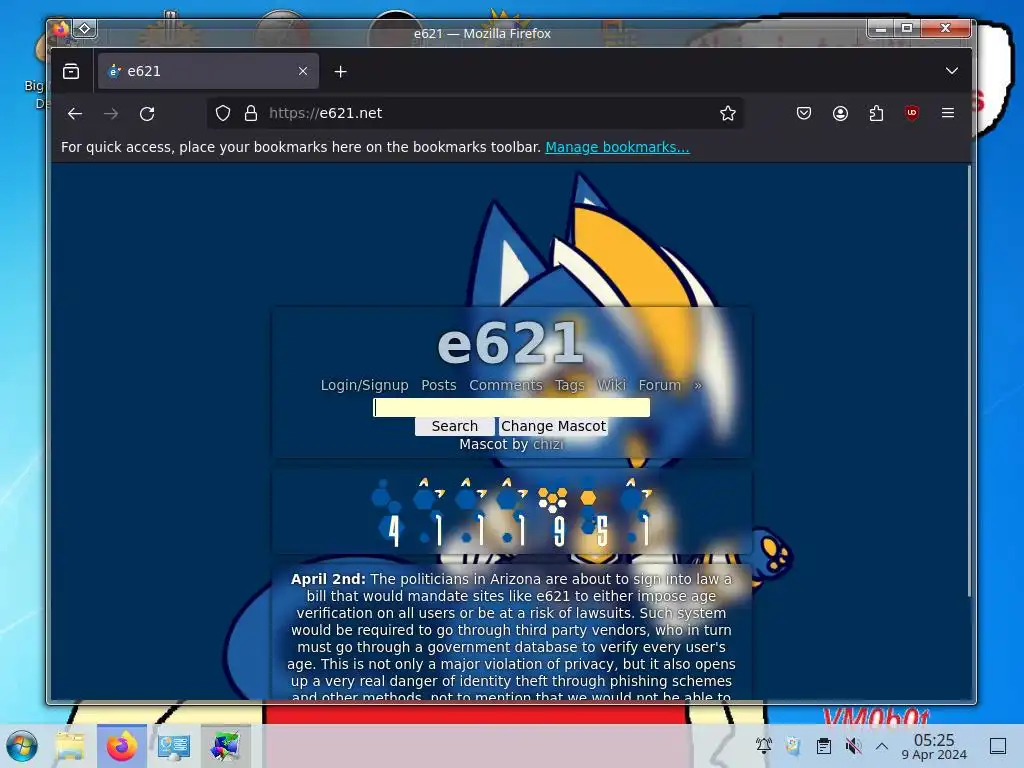Open the Save to Pocket icon
The width and height of the screenshot is (1024, 768).
[x=804, y=113]
